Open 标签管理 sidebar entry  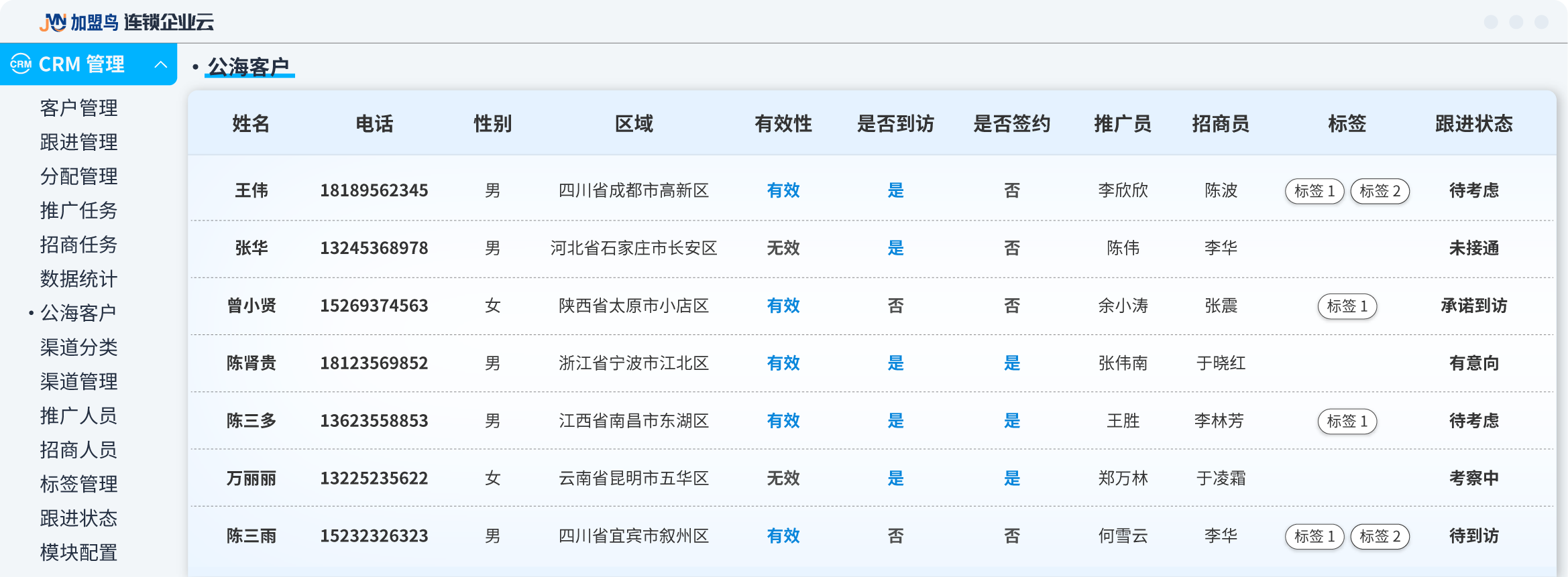(78, 484)
